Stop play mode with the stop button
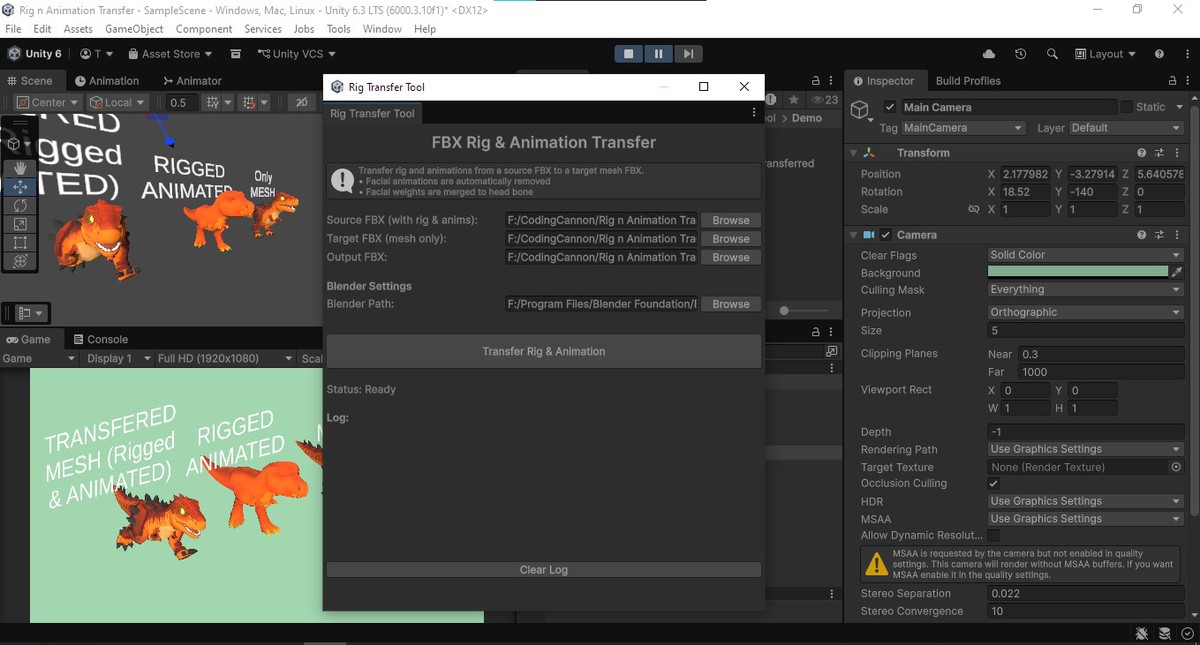The width and height of the screenshot is (1200, 645). pyautogui.click(x=628, y=54)
